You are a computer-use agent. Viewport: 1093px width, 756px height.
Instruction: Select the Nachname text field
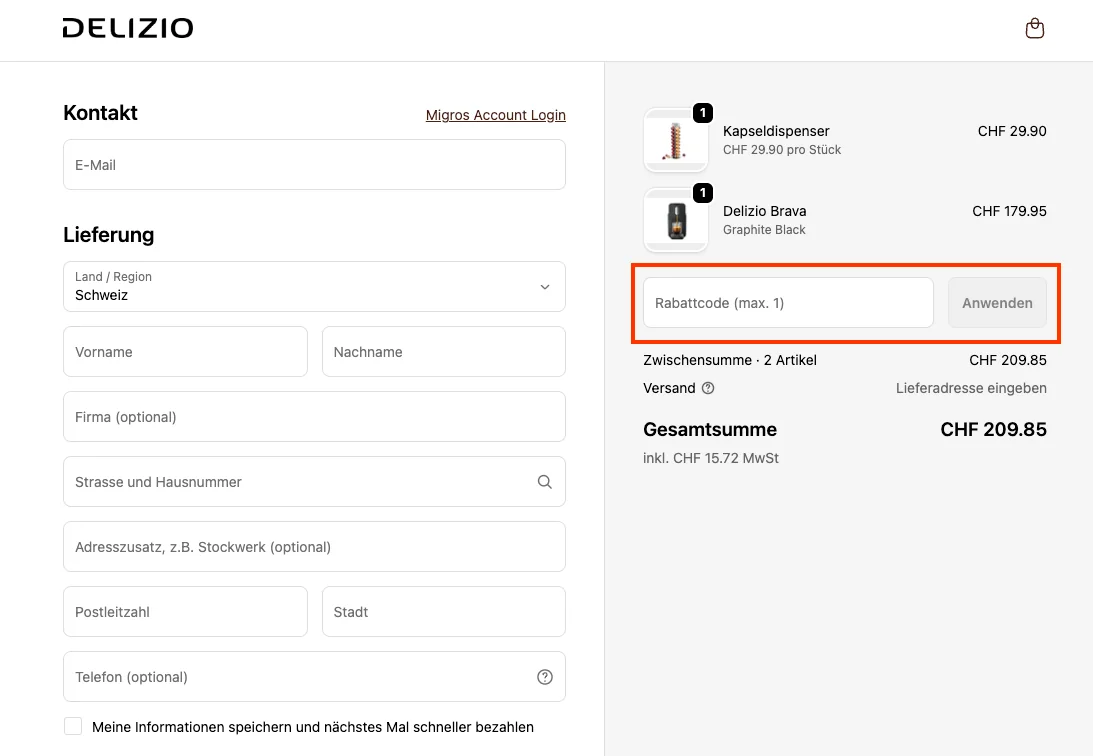pos(443,352)
